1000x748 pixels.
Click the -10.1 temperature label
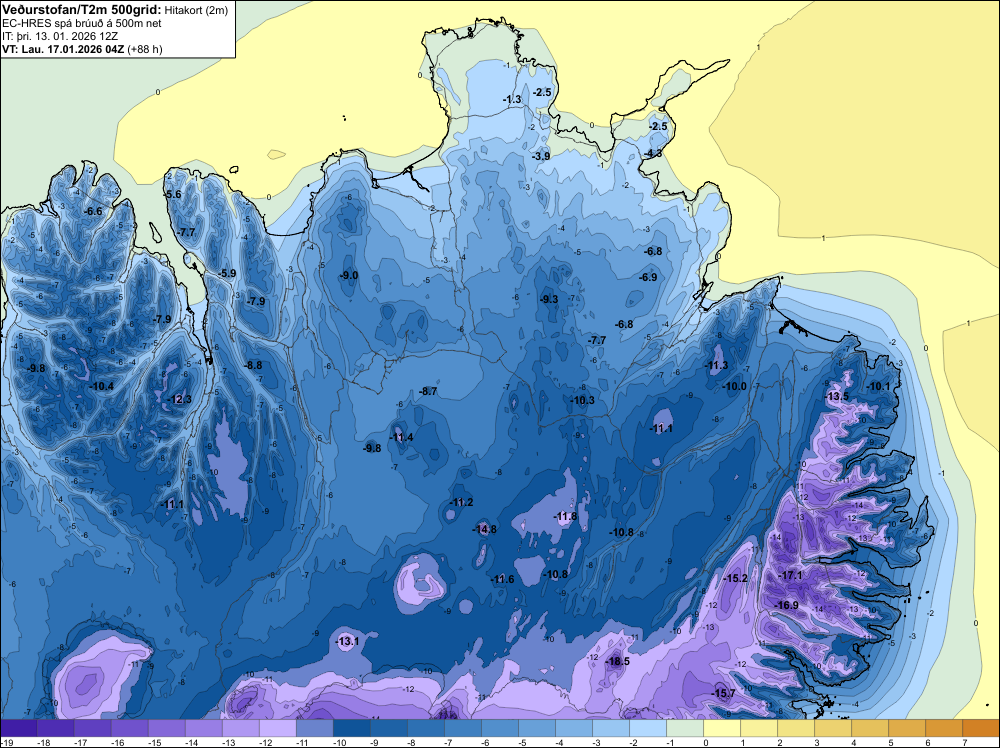878,386
